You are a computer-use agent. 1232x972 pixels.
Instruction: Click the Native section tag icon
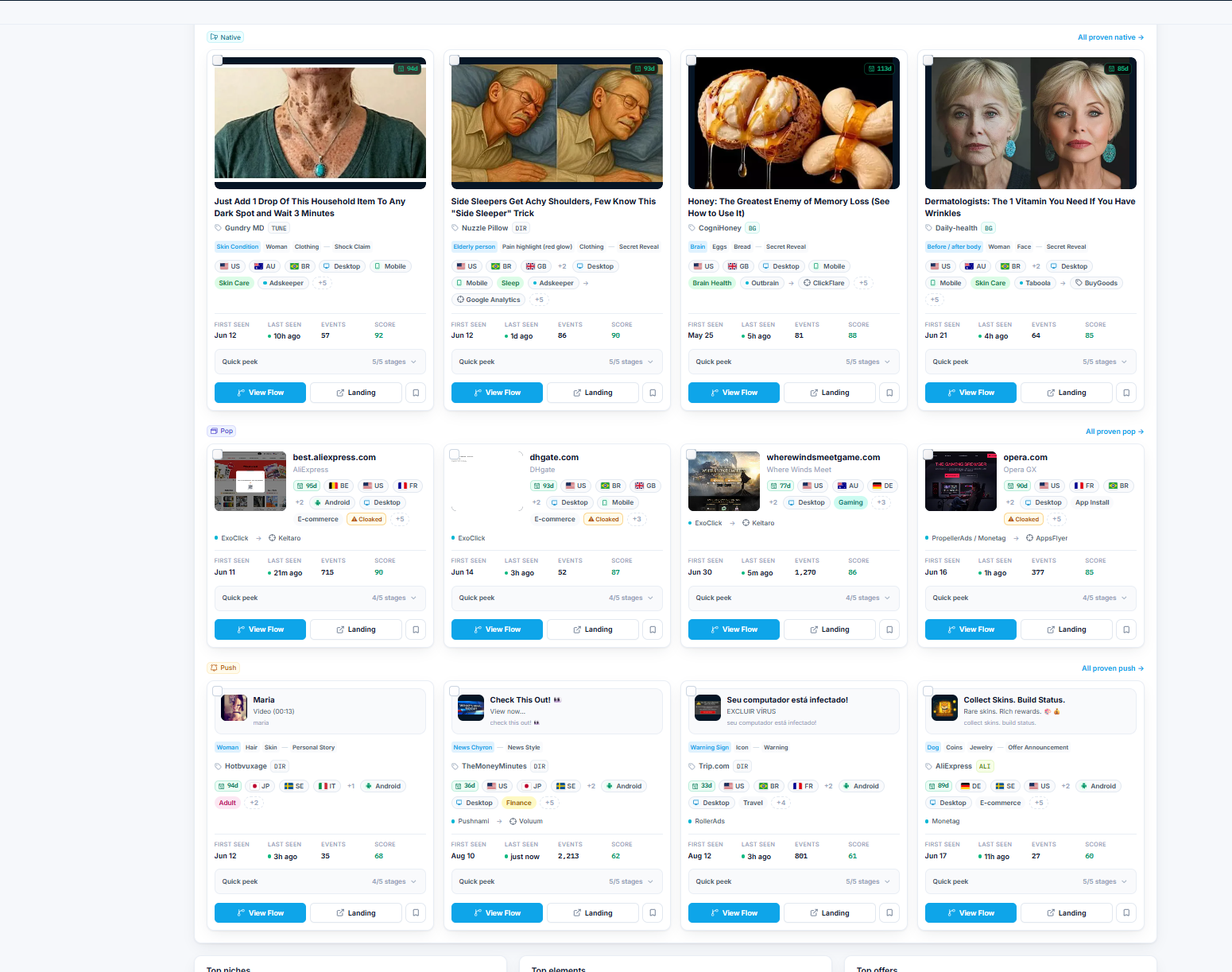(215, 37)
